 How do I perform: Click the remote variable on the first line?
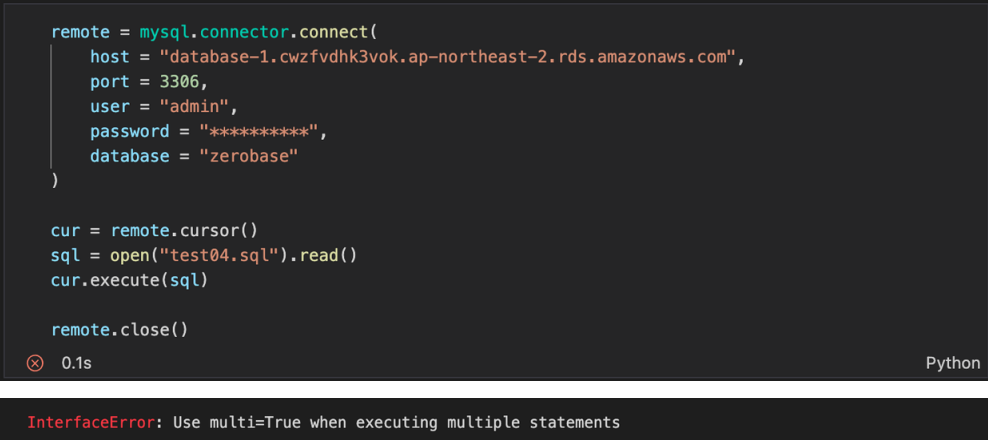[71, 32]
